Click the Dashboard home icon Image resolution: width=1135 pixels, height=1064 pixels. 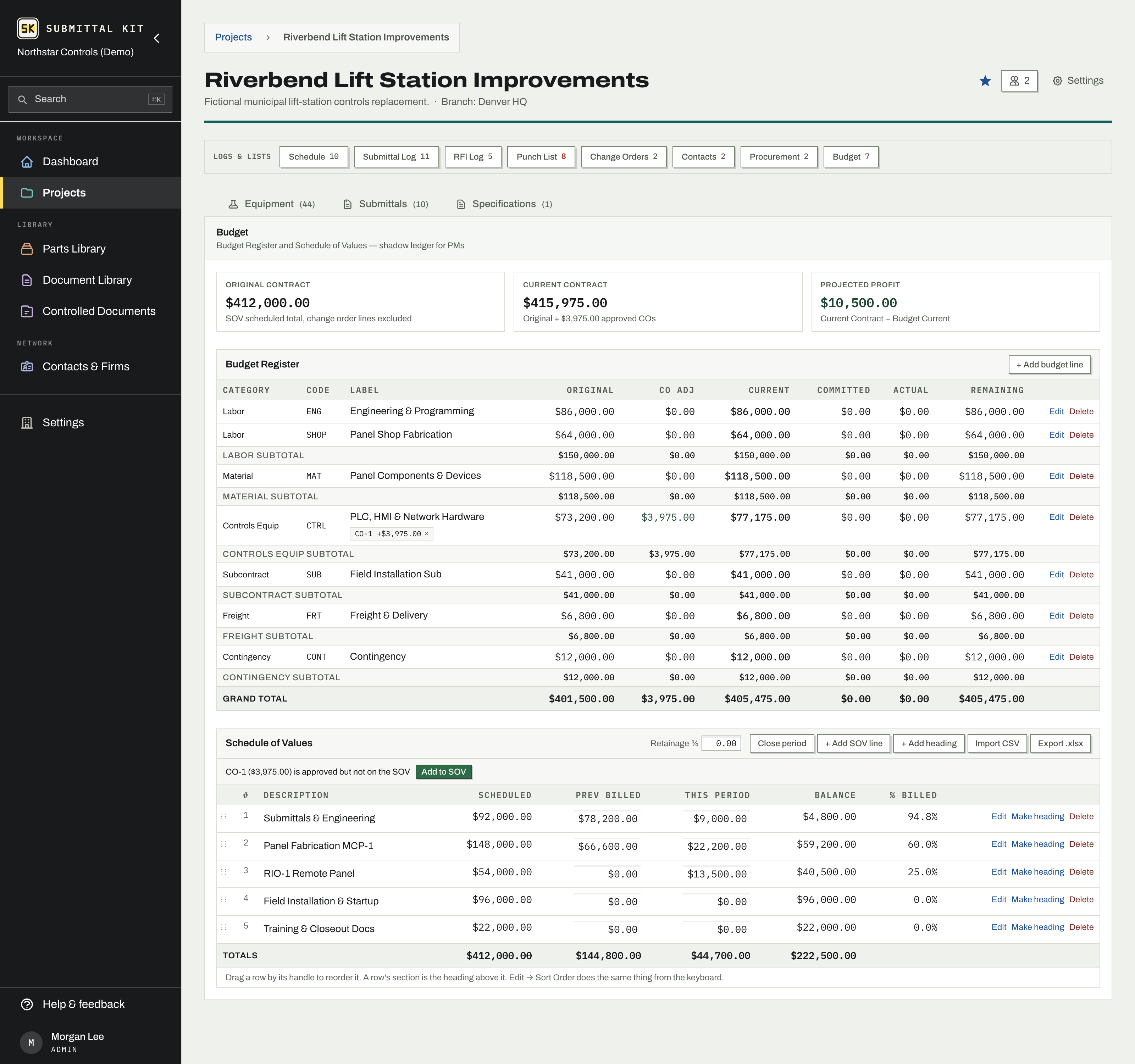coord(27,161)
